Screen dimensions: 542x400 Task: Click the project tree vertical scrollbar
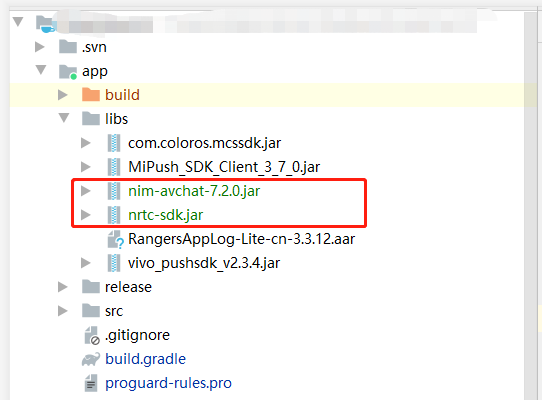[x=530, y=206]
